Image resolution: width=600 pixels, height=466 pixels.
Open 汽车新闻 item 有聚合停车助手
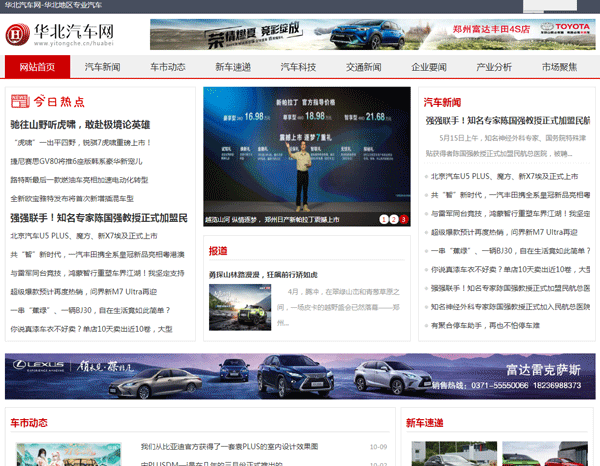[485, 326]
